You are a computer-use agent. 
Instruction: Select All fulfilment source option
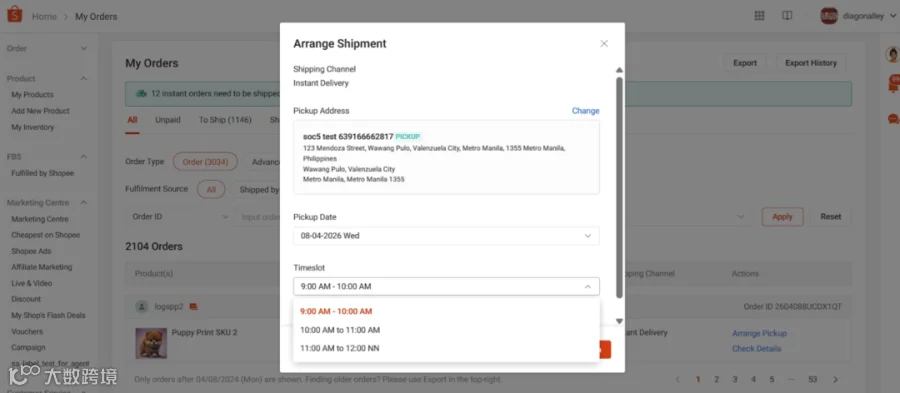coord(211,189)
